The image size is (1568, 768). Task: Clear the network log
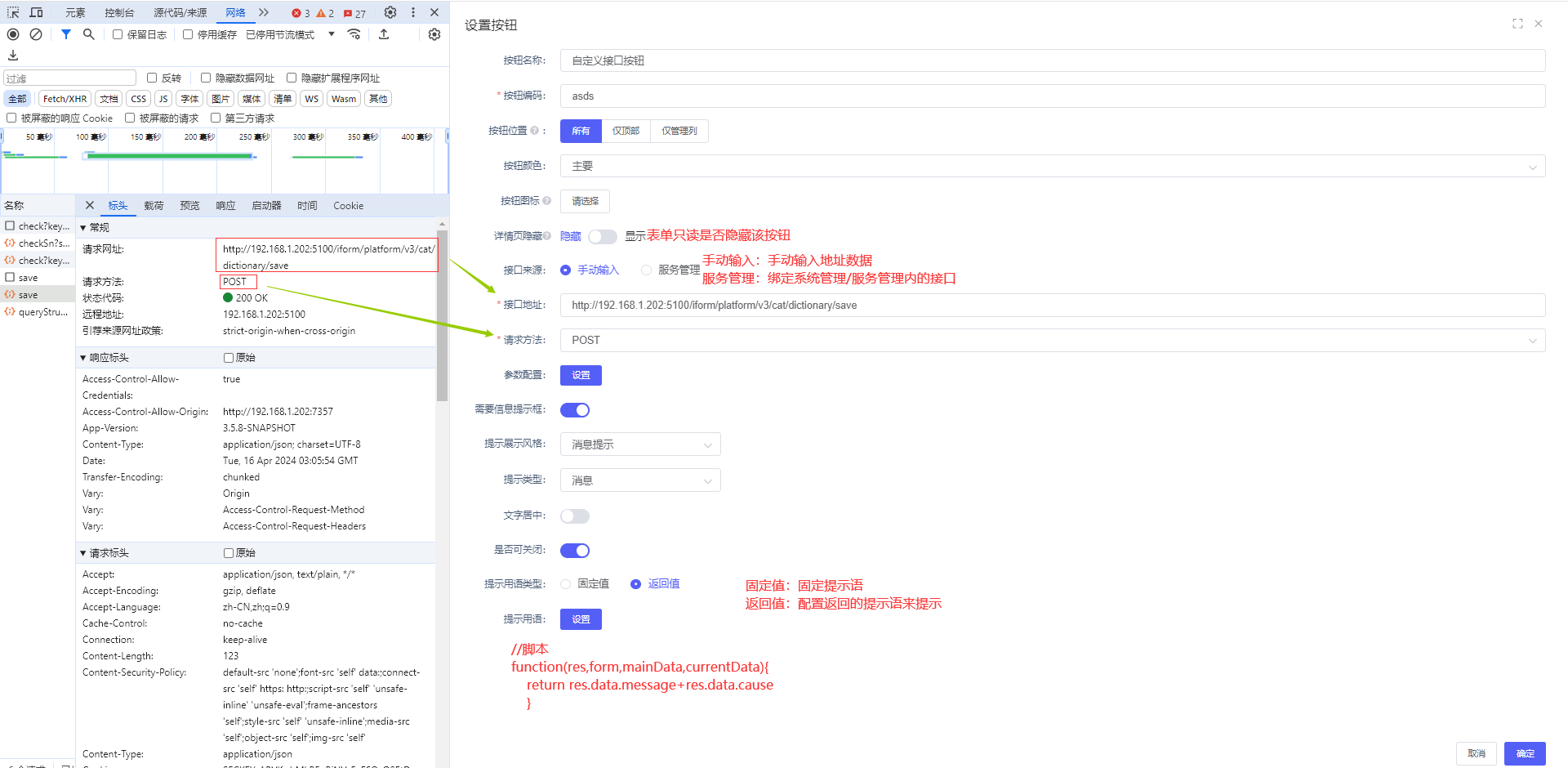pyautogui.click(x=36, y=34)
